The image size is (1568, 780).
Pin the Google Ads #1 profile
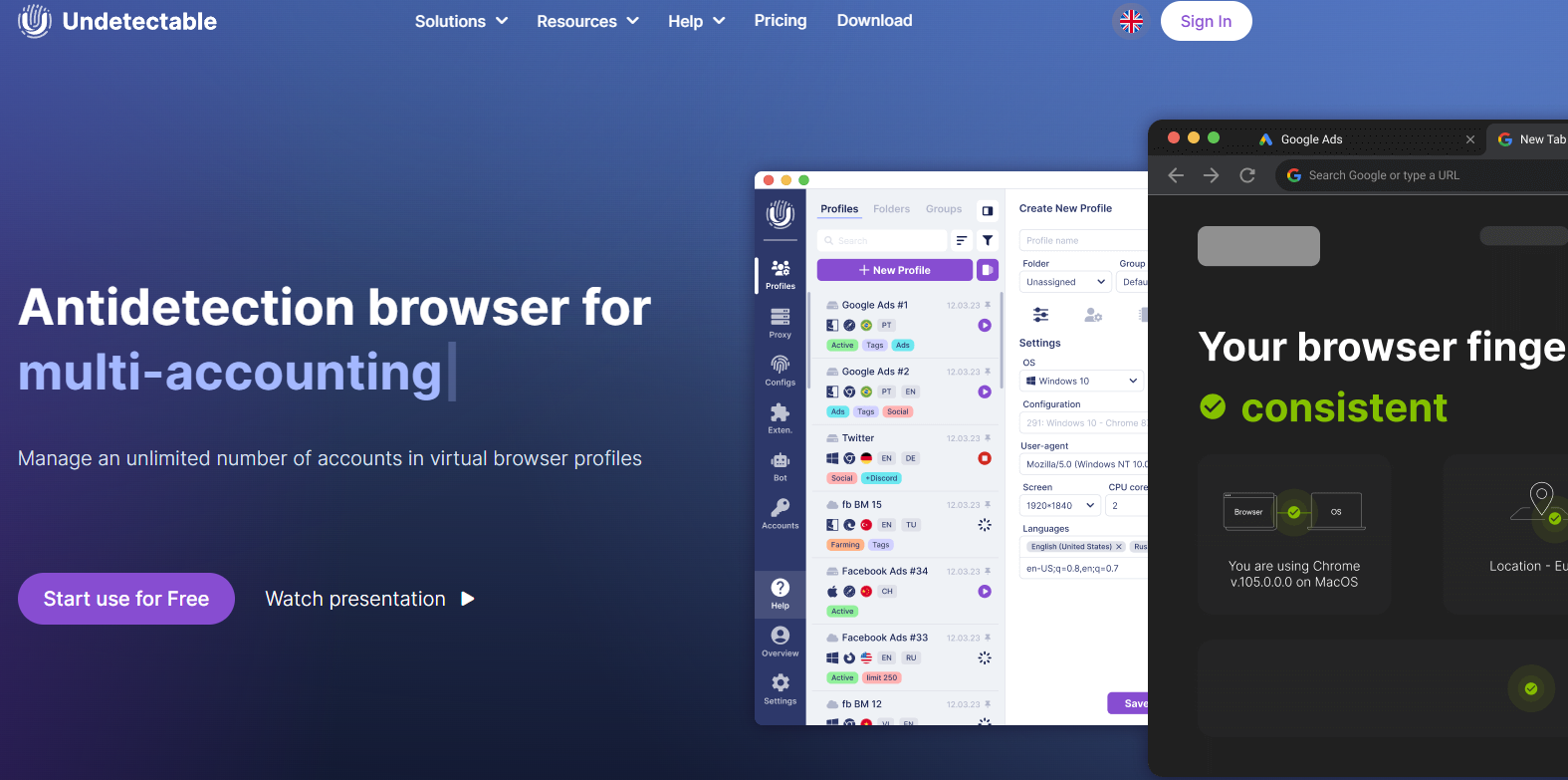pos(988,305)
